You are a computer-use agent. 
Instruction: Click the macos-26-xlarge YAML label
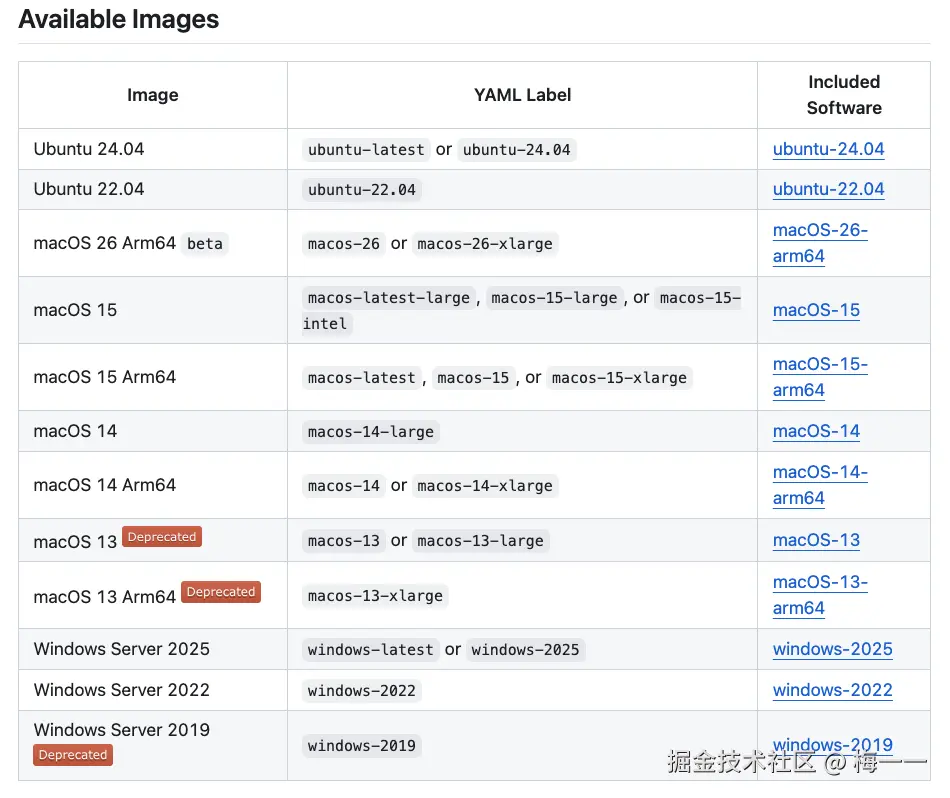(485, 244)
